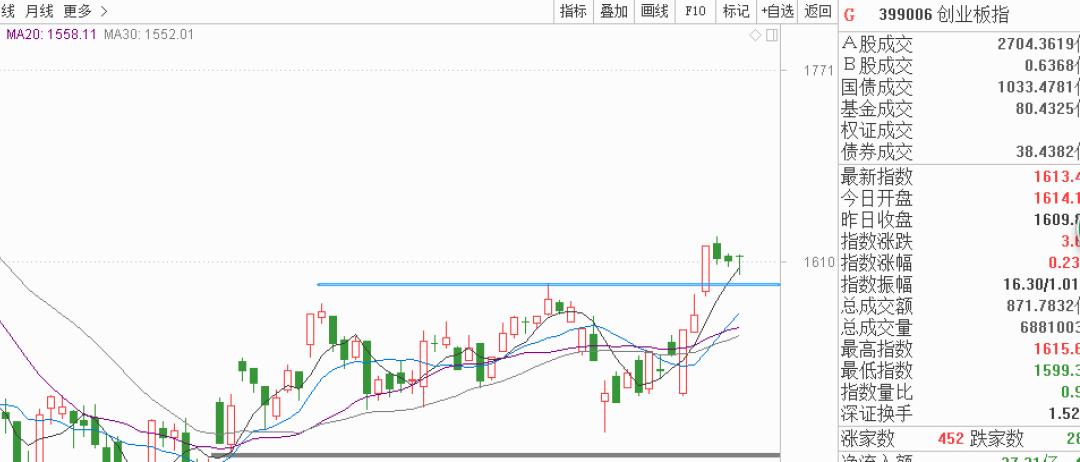Click the 返回 back button
The height and width of the screenshot is (462, 1080).
(x=817, y=11)
